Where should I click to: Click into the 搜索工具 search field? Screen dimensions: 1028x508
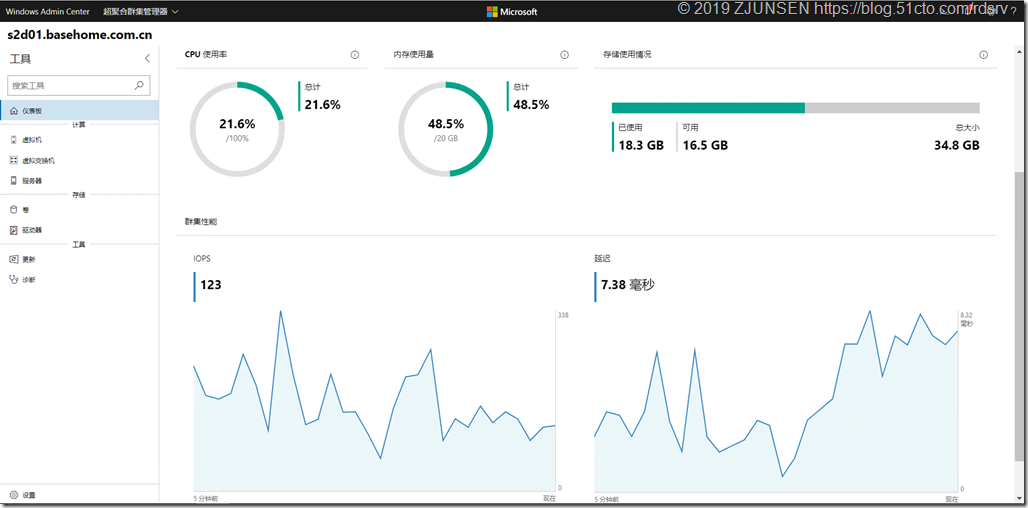(x=78, y=85)
